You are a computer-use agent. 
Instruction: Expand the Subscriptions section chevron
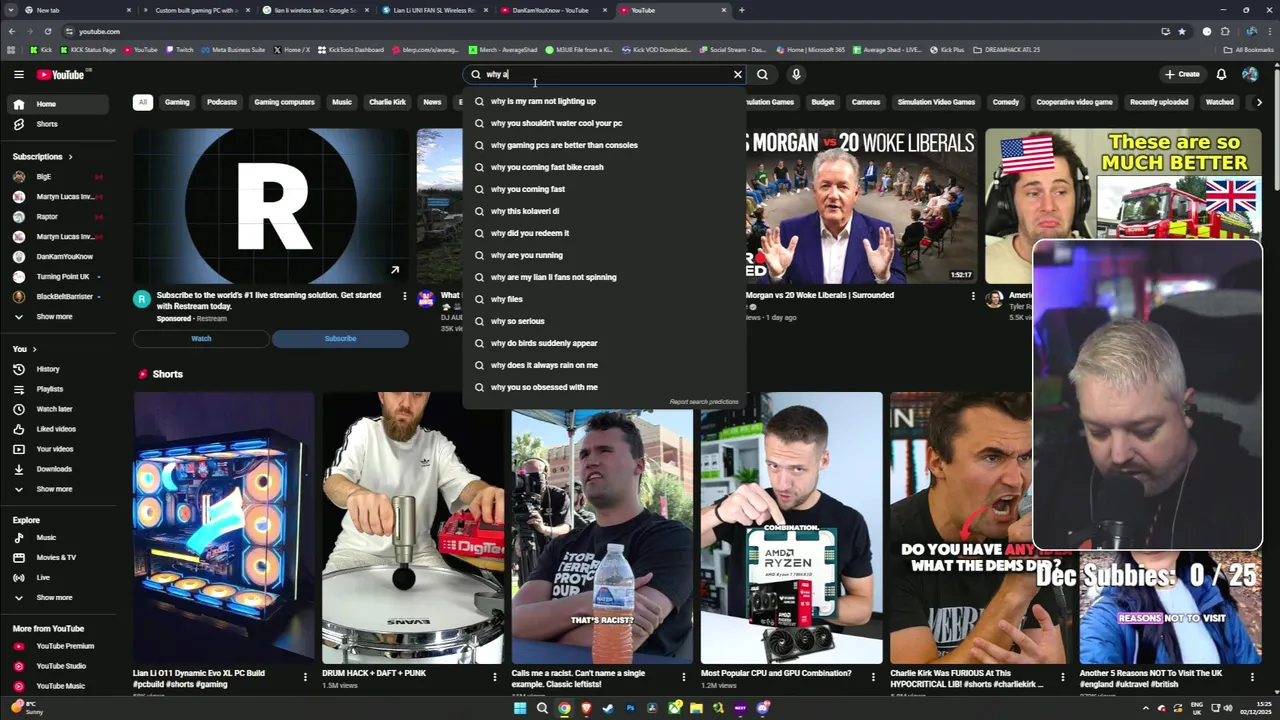(71, 157)
